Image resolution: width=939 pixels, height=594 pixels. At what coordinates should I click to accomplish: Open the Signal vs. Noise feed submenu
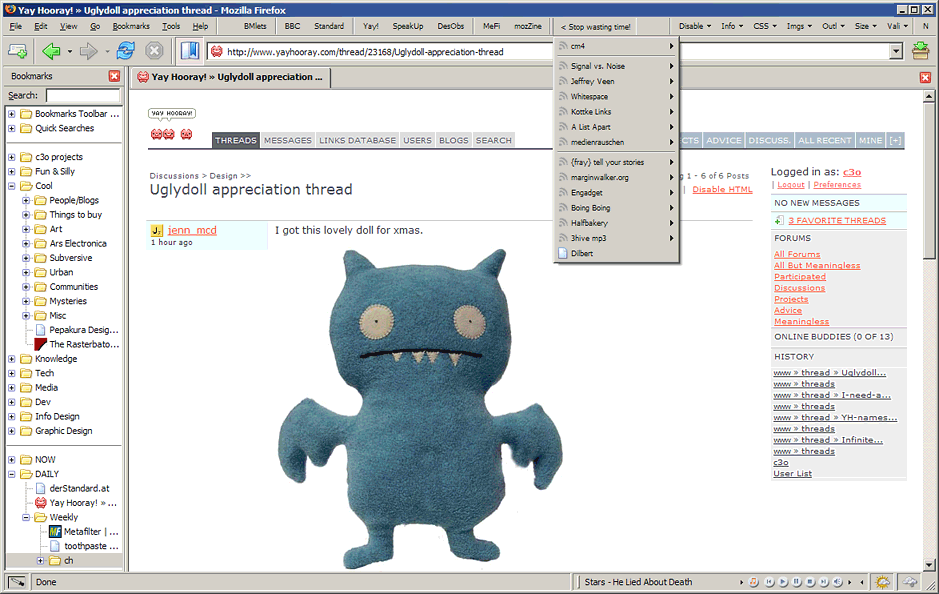[x=616, y=66]
